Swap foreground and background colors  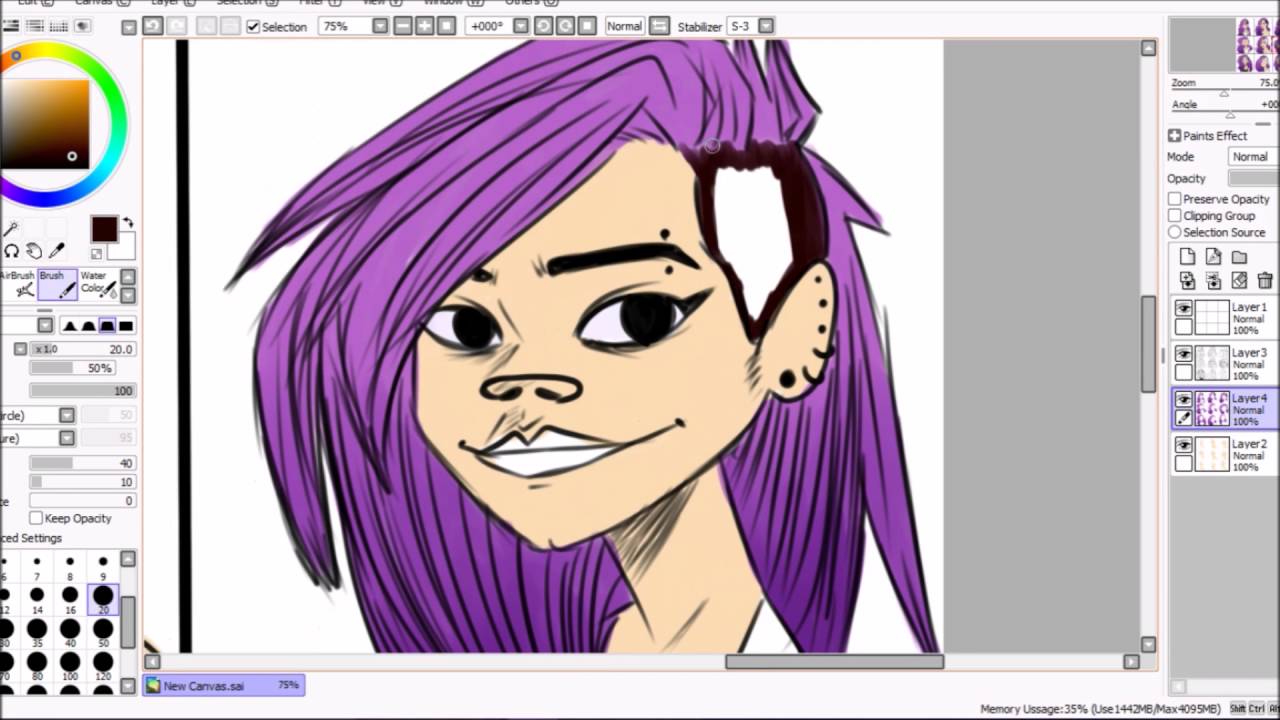[128, 222]
